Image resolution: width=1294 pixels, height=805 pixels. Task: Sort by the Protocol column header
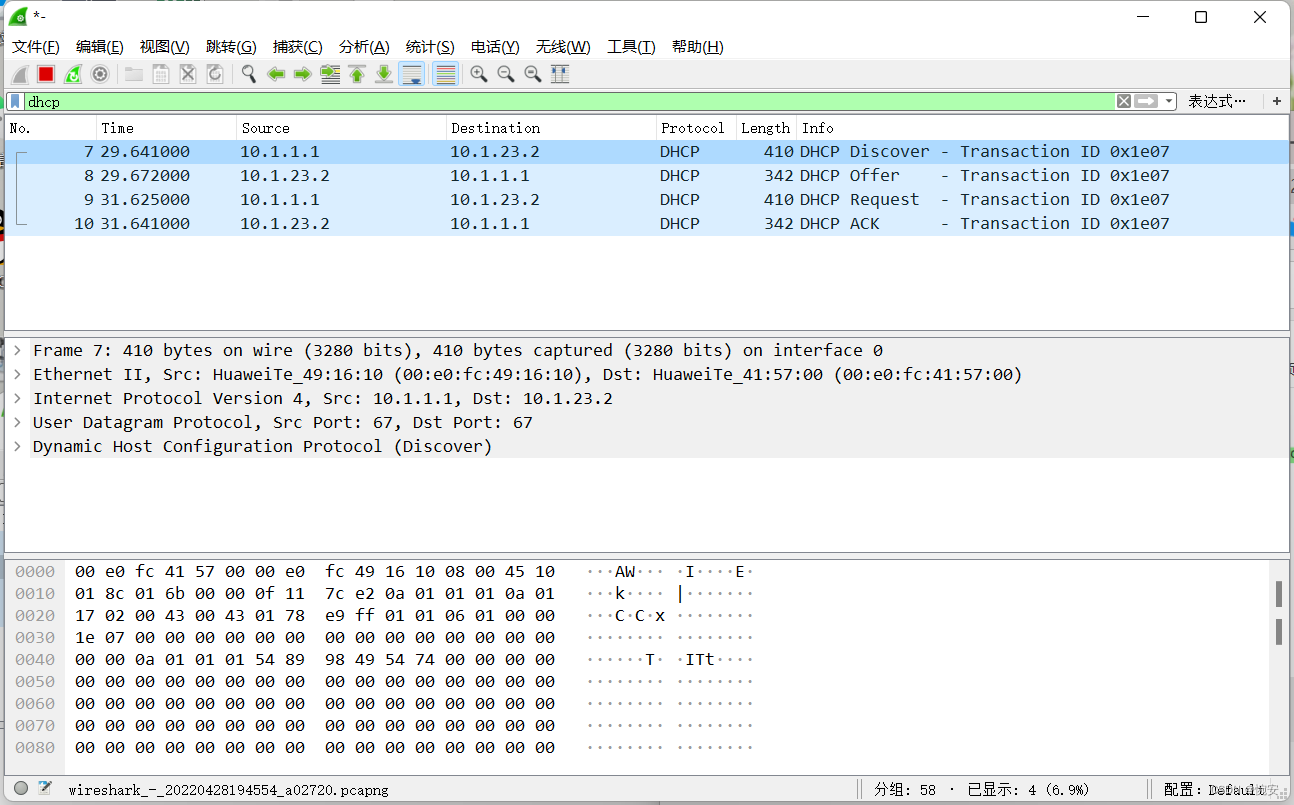tap(696, 128)
